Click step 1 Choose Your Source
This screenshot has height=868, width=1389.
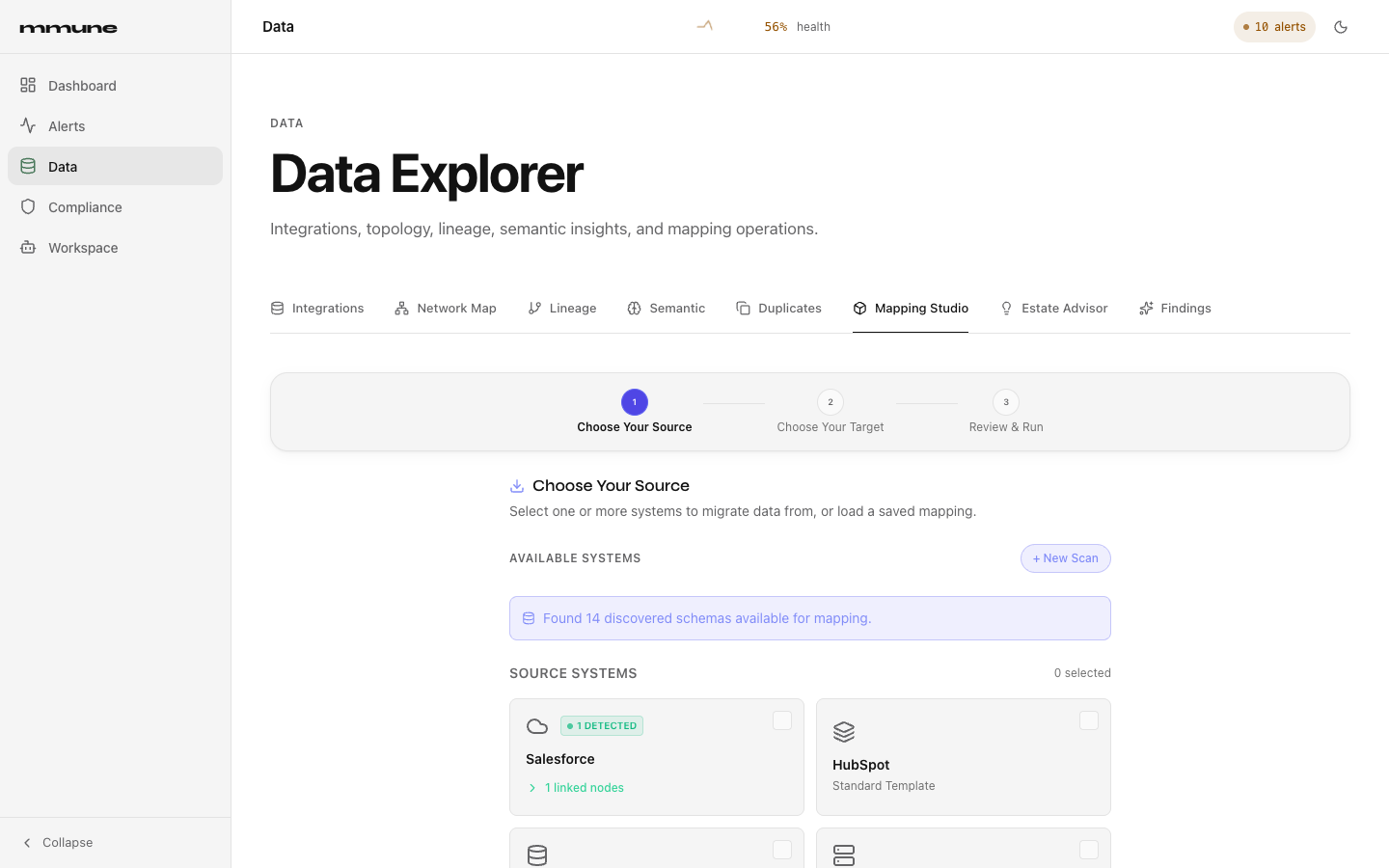tap(635, 412)
